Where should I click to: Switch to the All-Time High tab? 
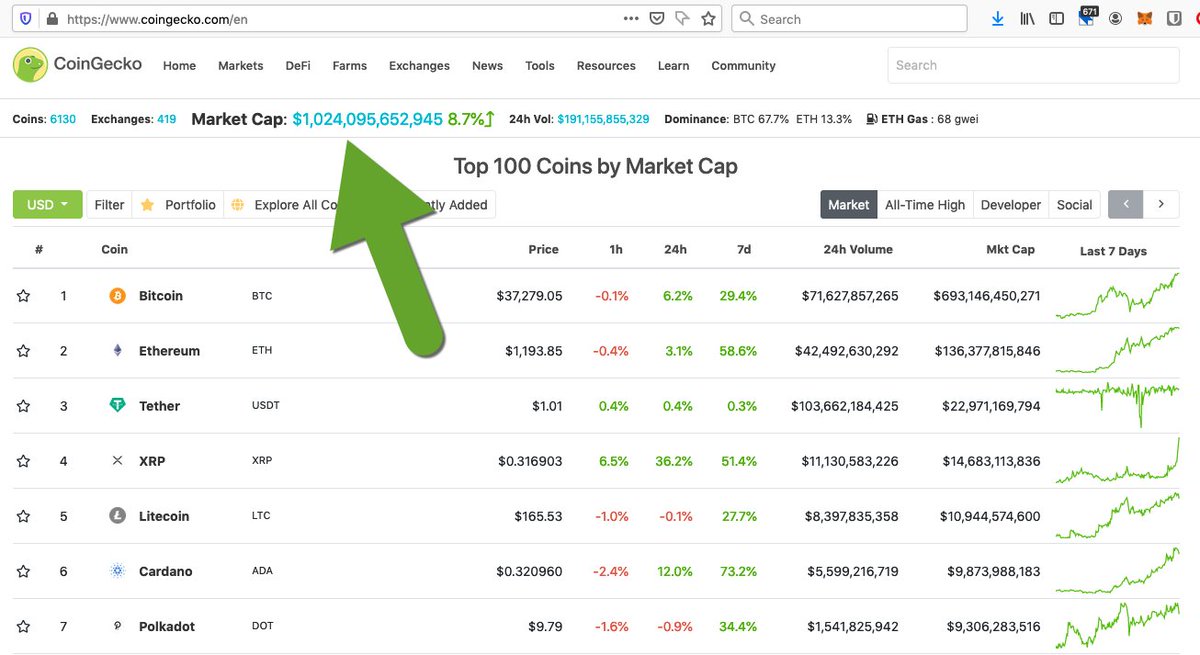point(925,204)
